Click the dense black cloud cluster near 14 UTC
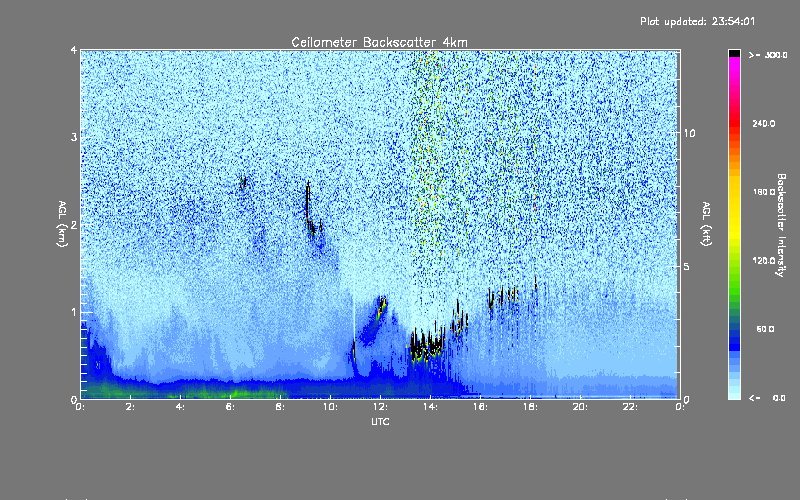800x500 pixels. coord(428,345)
